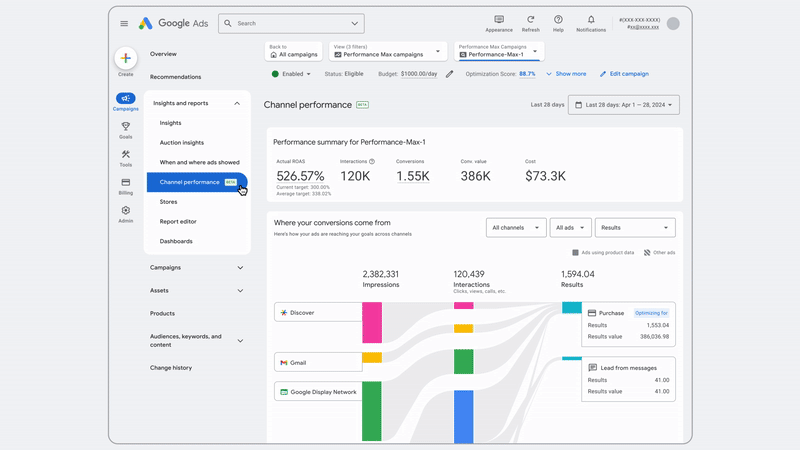This screenshot has width=800, height=450.
Task: Open the Last 28 days date picker
Action: click(623, 105)
